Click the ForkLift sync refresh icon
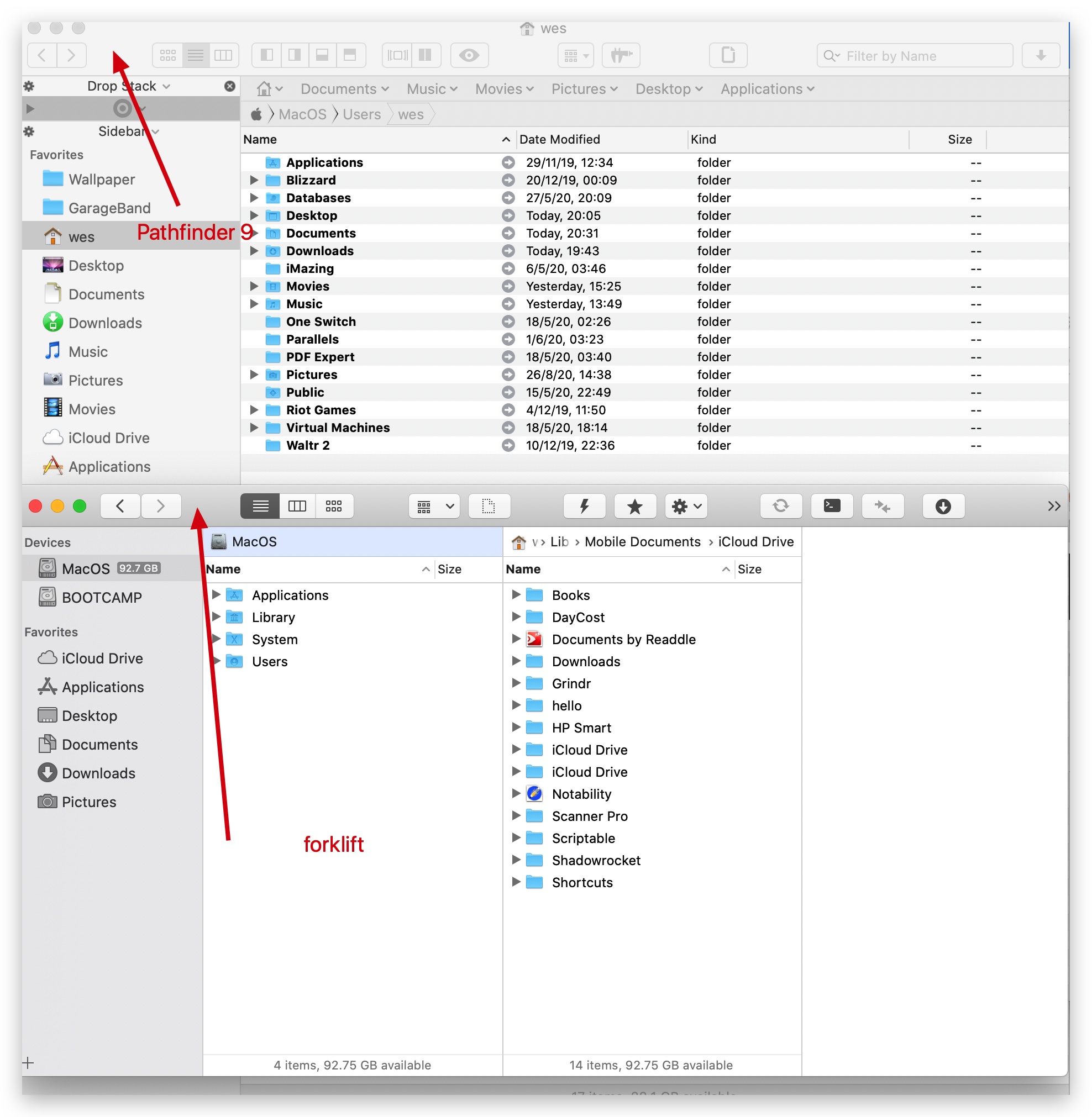The height and width of the screenshot is (1117, 1092). 780,507
